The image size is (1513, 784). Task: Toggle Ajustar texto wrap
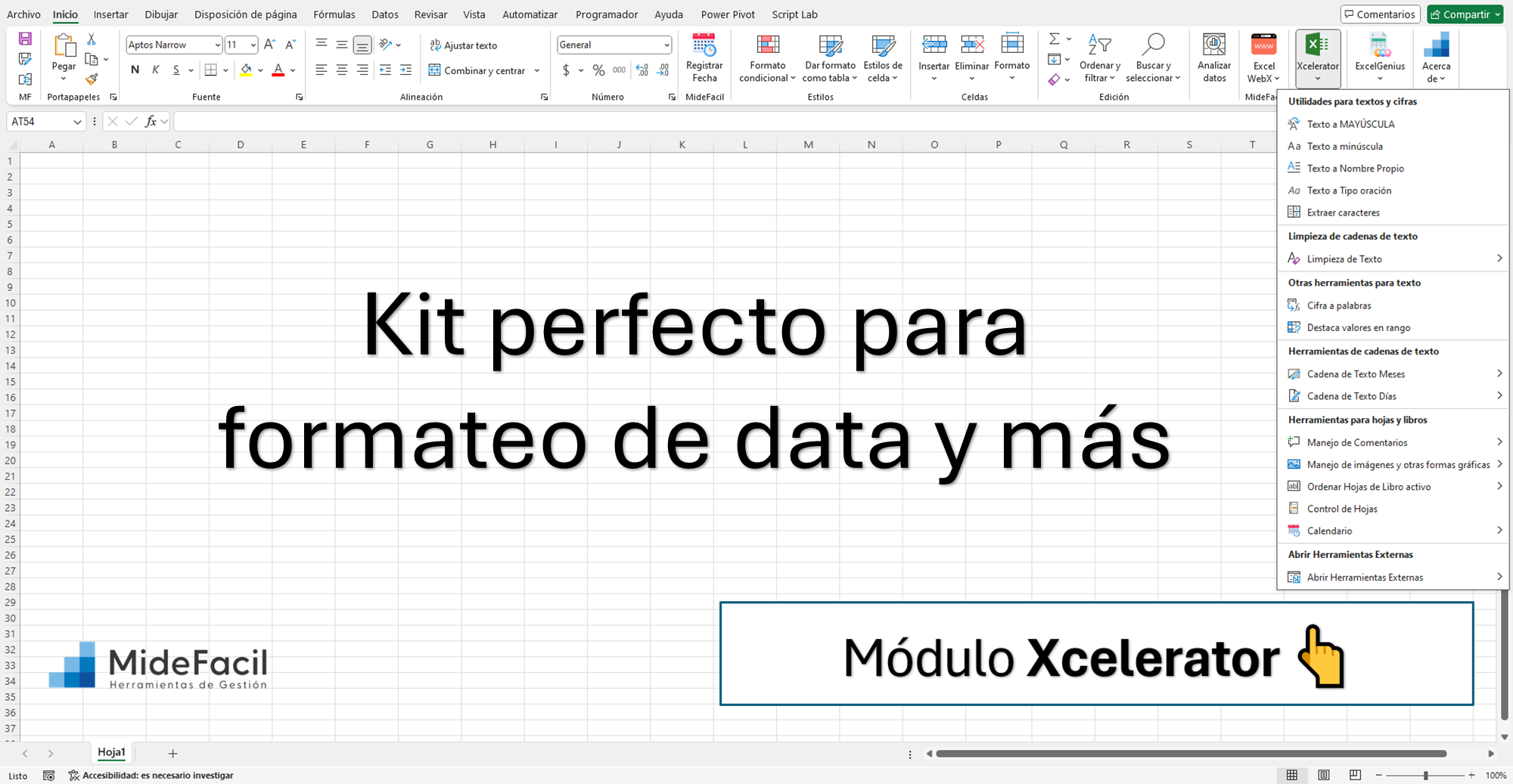(463, 45)
